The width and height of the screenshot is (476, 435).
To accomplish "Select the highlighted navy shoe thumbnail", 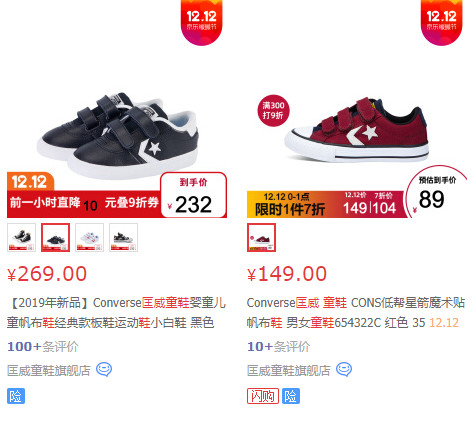I will pos(56,237).
